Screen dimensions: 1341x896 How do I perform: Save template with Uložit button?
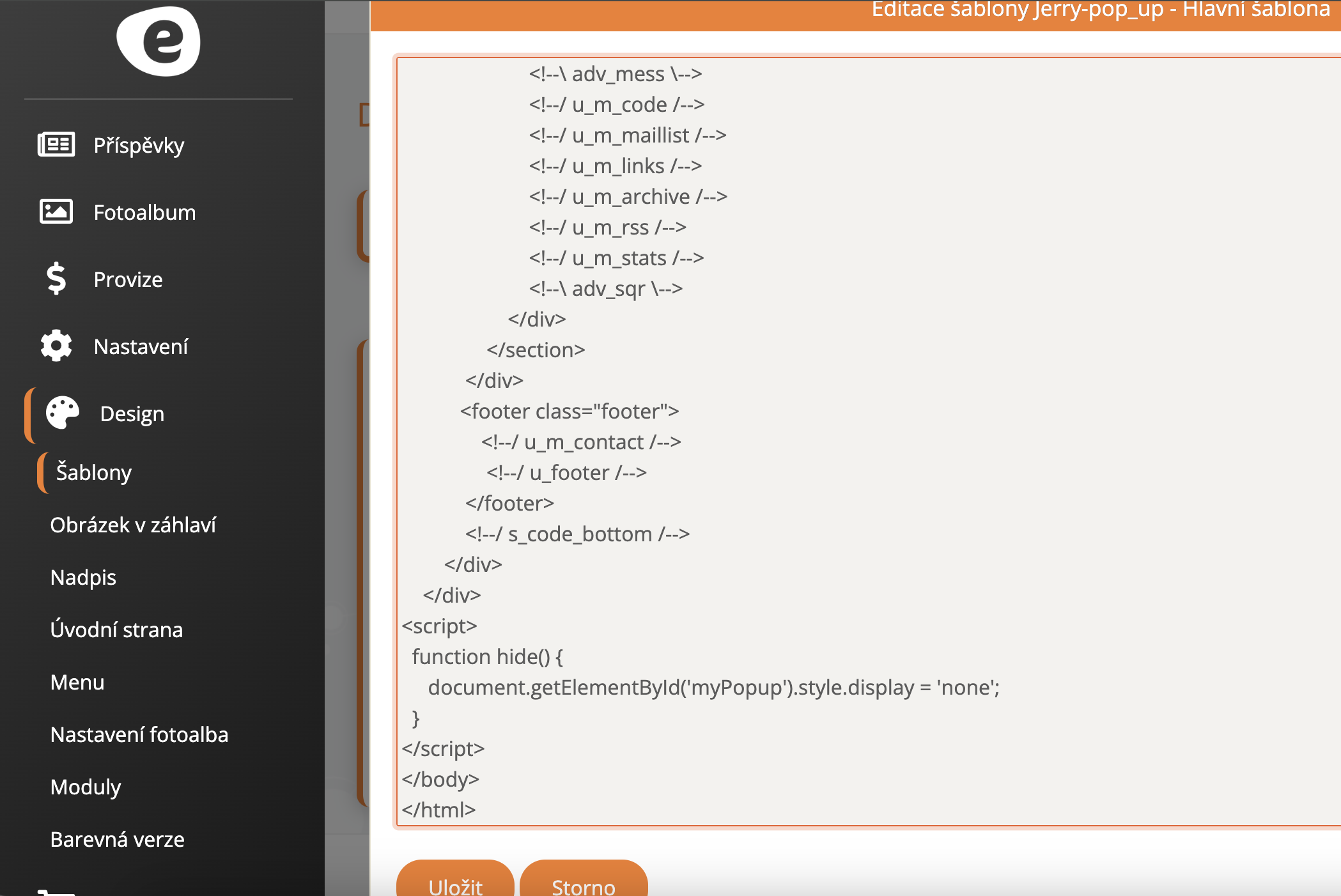pos(455,882)
